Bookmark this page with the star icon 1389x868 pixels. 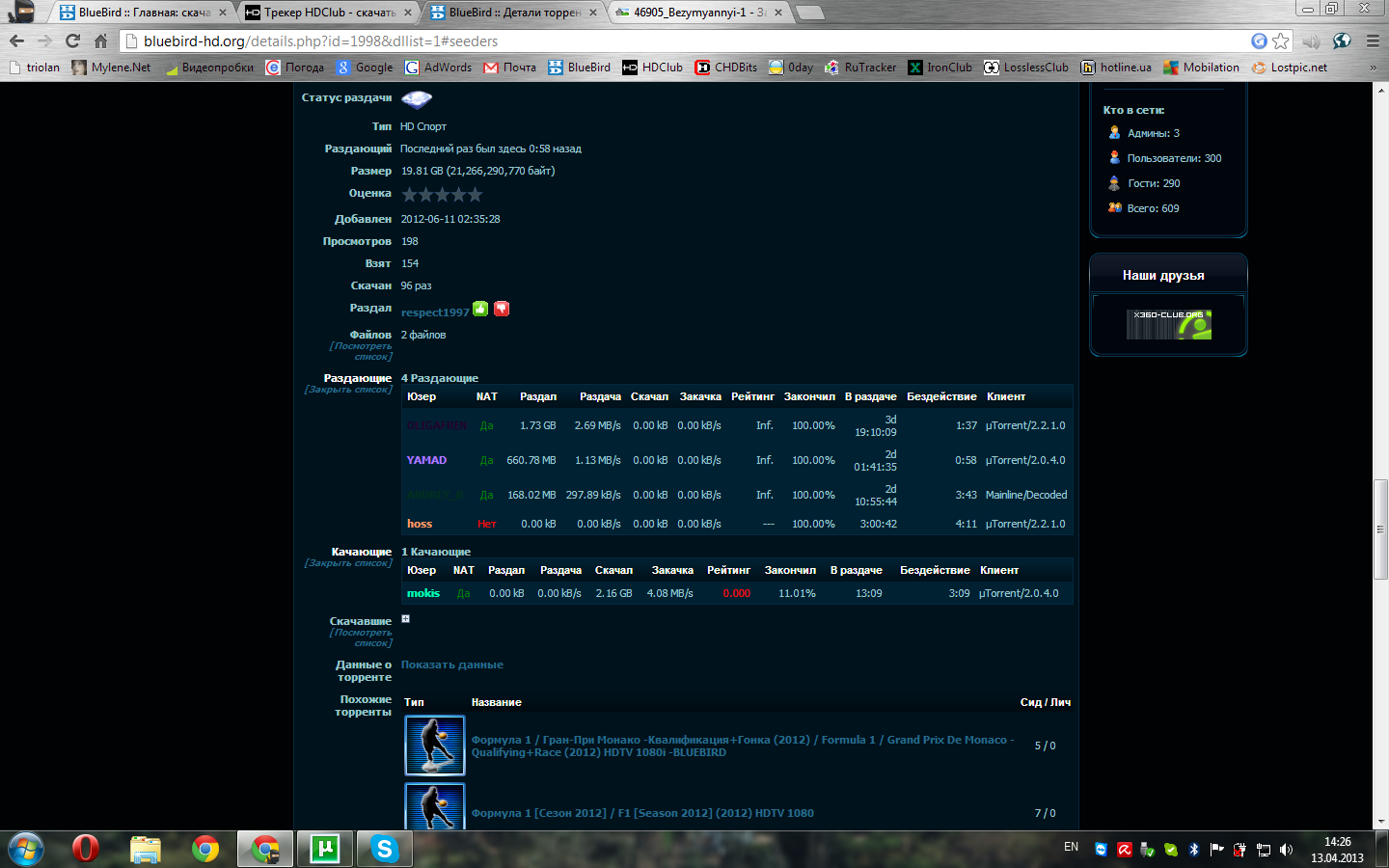(x=1281, y=41)
